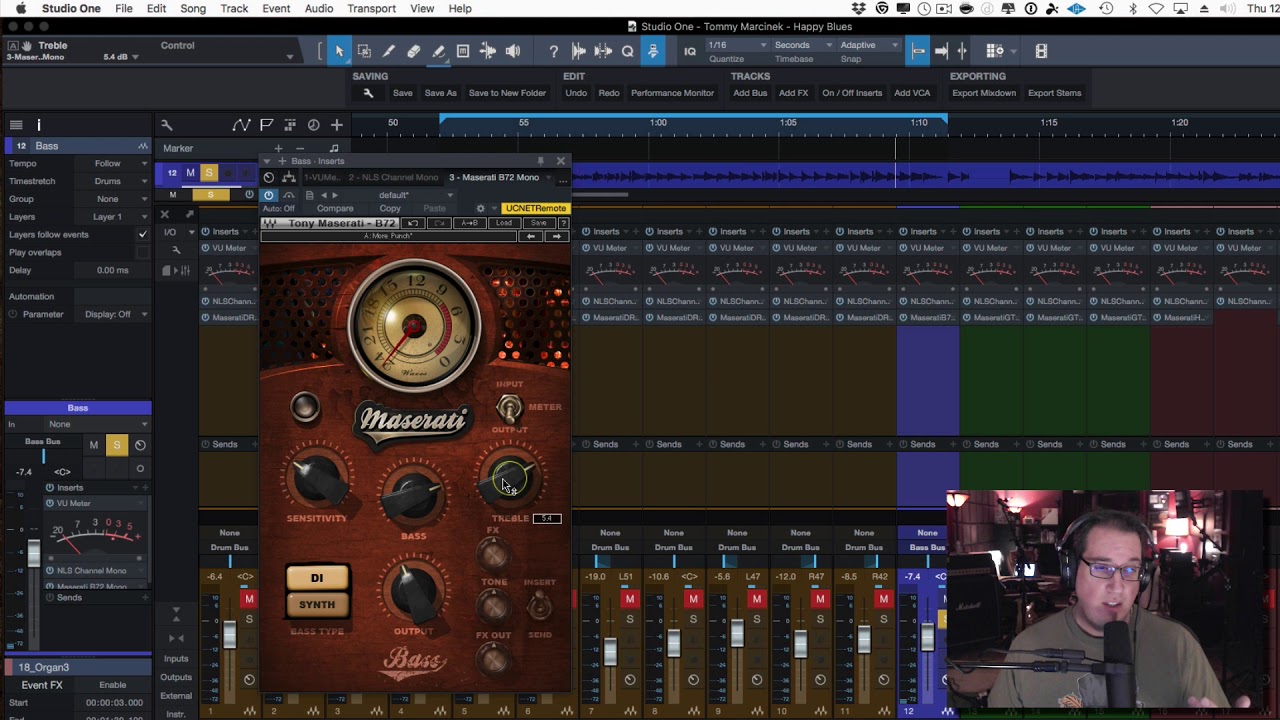Toggle Solo on Bass Bus channel
The image size is (1280, 720).
tap(116, 445)
